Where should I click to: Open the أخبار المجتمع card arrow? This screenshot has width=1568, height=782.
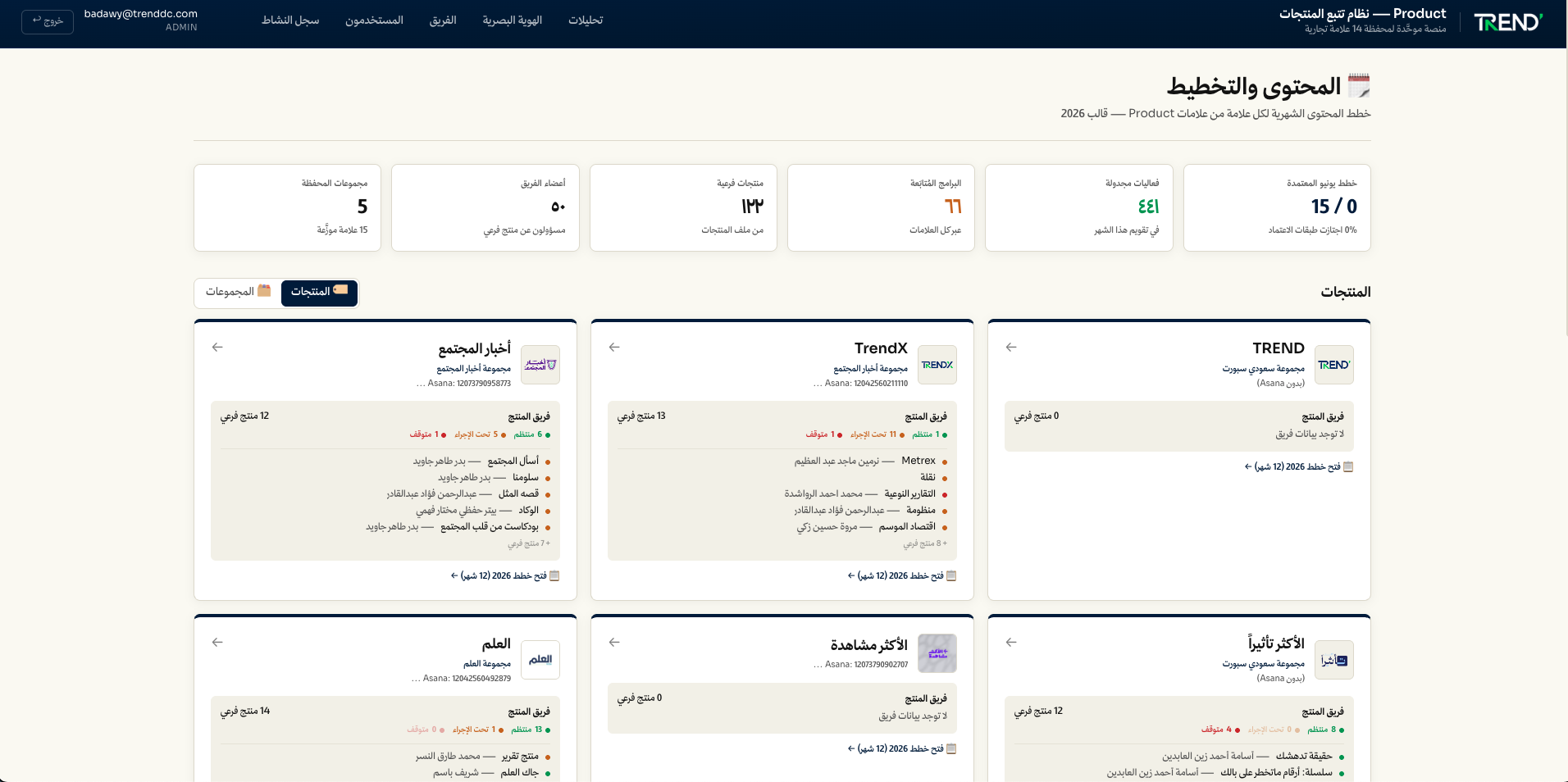(217, 348)
